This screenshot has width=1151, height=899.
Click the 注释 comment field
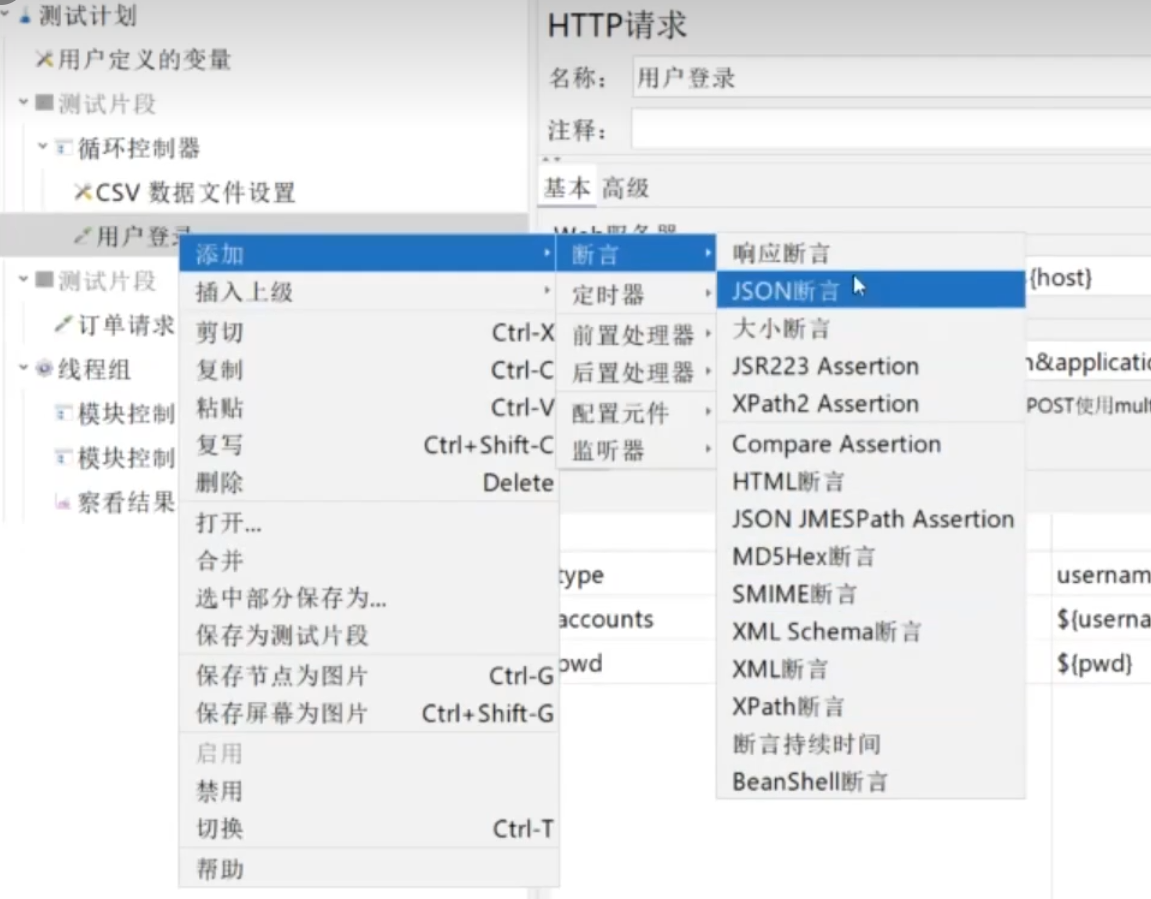coord(891,129)
